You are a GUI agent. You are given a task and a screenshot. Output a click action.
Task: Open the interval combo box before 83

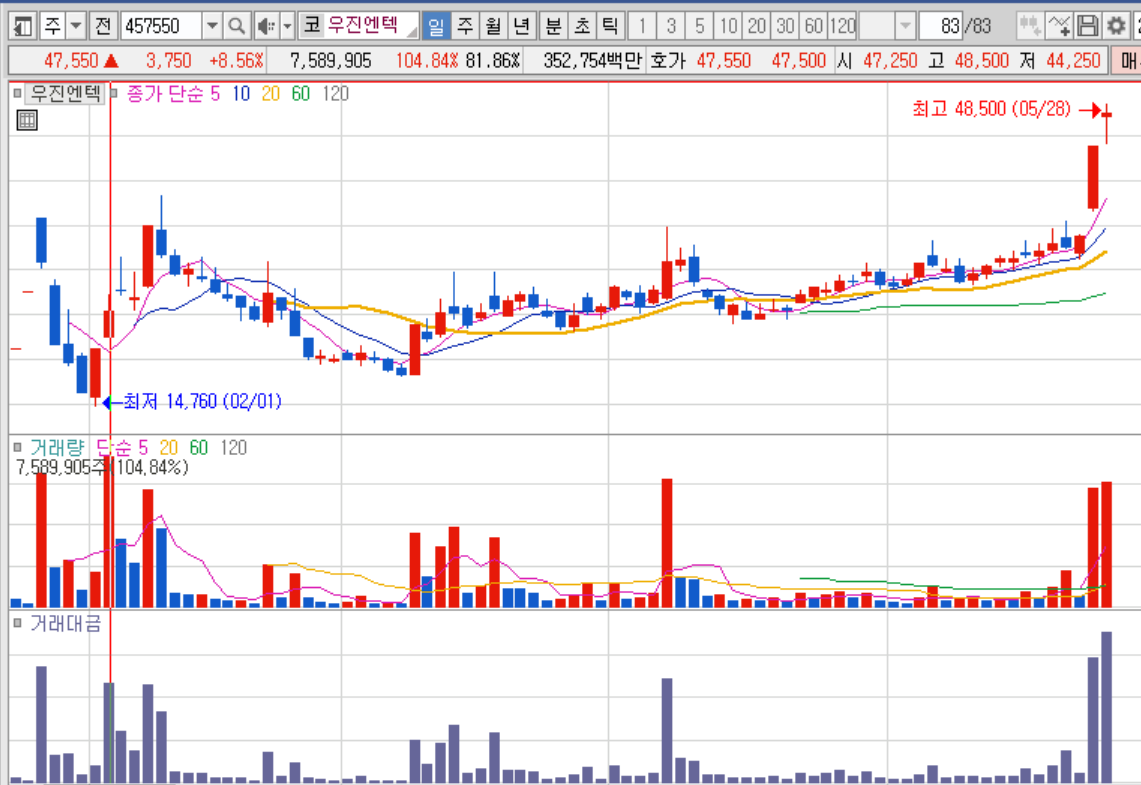[886, 27]
